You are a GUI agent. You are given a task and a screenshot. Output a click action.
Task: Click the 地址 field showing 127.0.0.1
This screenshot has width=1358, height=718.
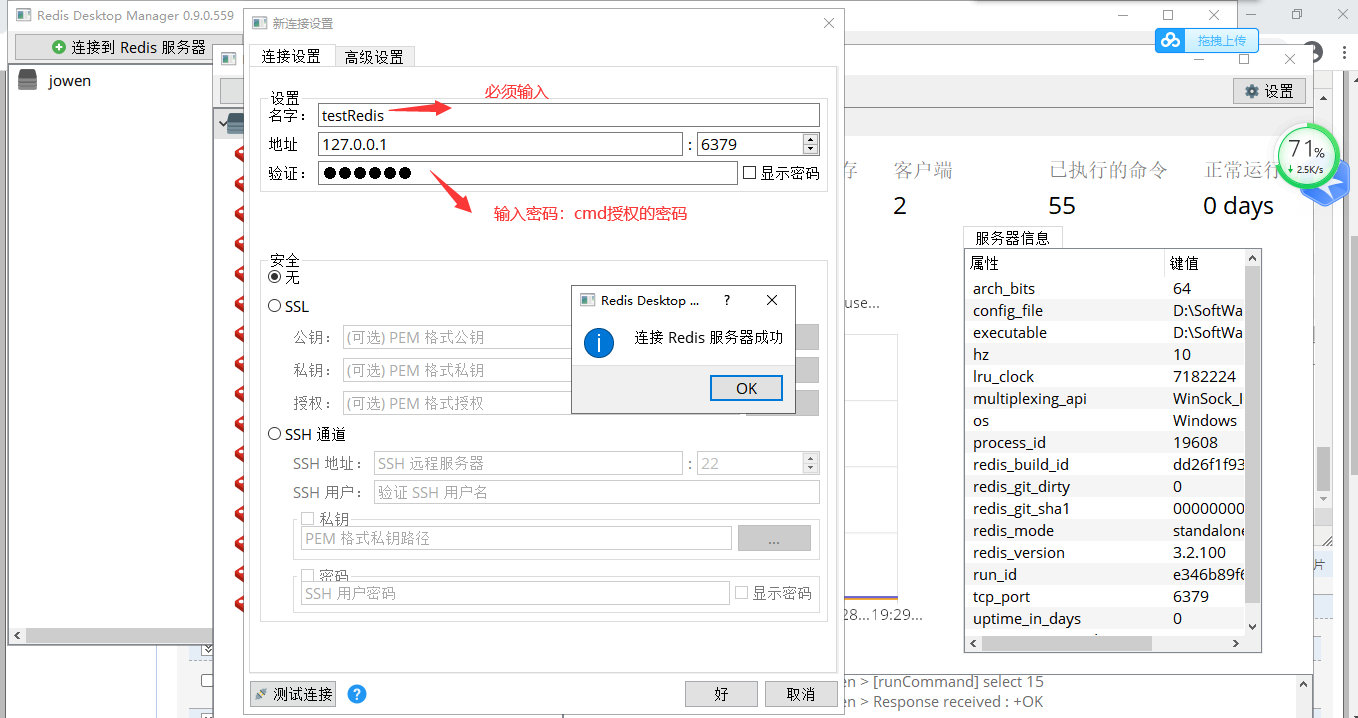coord(500,144)
